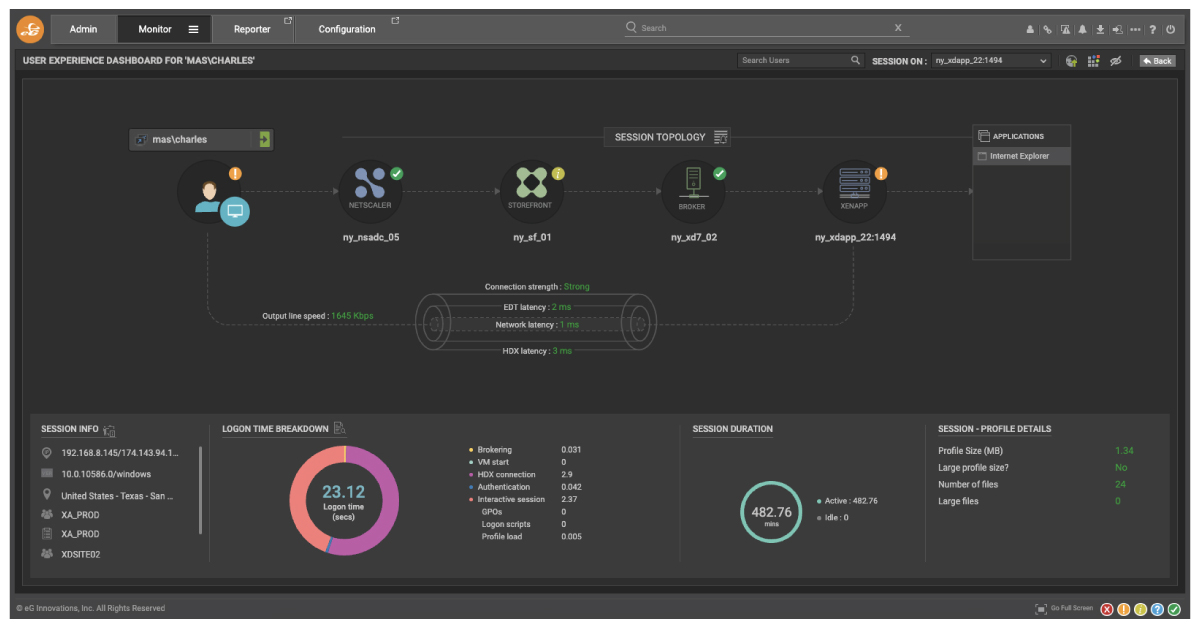Click the green check badge on NetScaler
Viewport: 1200px width, 628px height.
(397, 173)
